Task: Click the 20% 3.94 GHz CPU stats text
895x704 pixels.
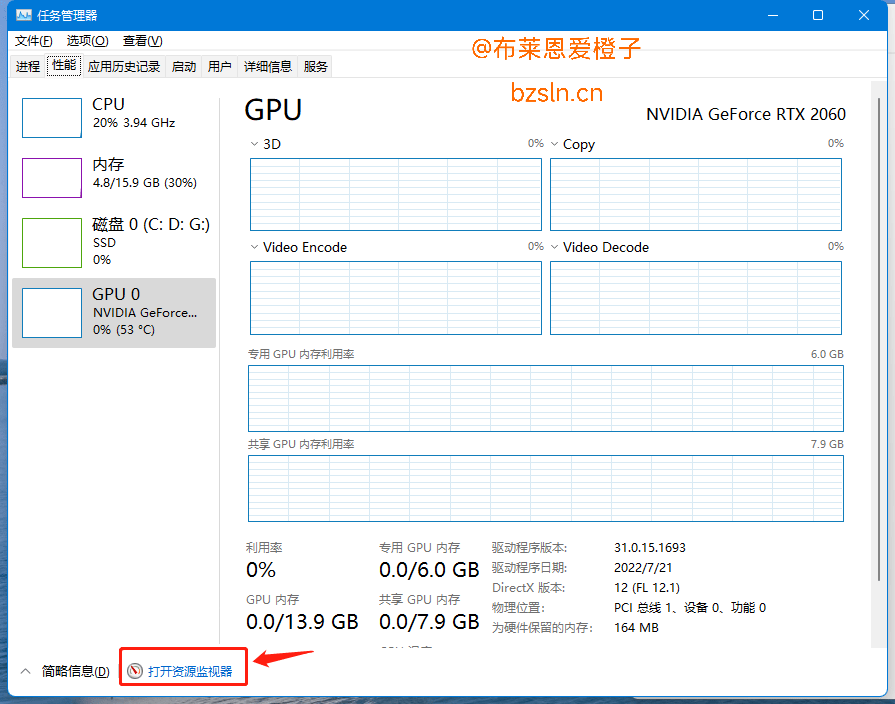Action: (x=134, y=123)
